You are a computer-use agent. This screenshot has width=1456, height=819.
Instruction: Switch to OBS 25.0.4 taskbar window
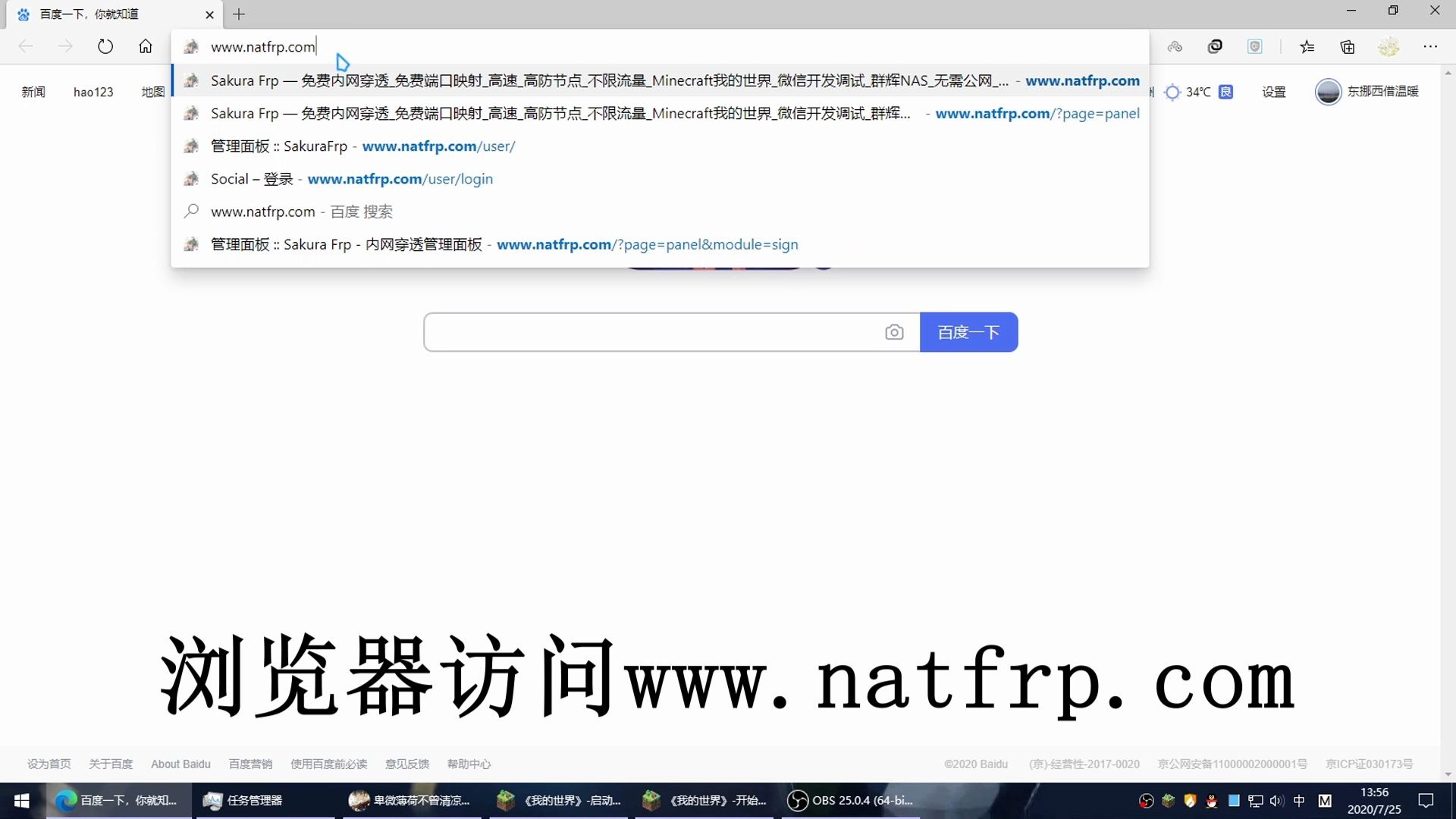point(851,801)
